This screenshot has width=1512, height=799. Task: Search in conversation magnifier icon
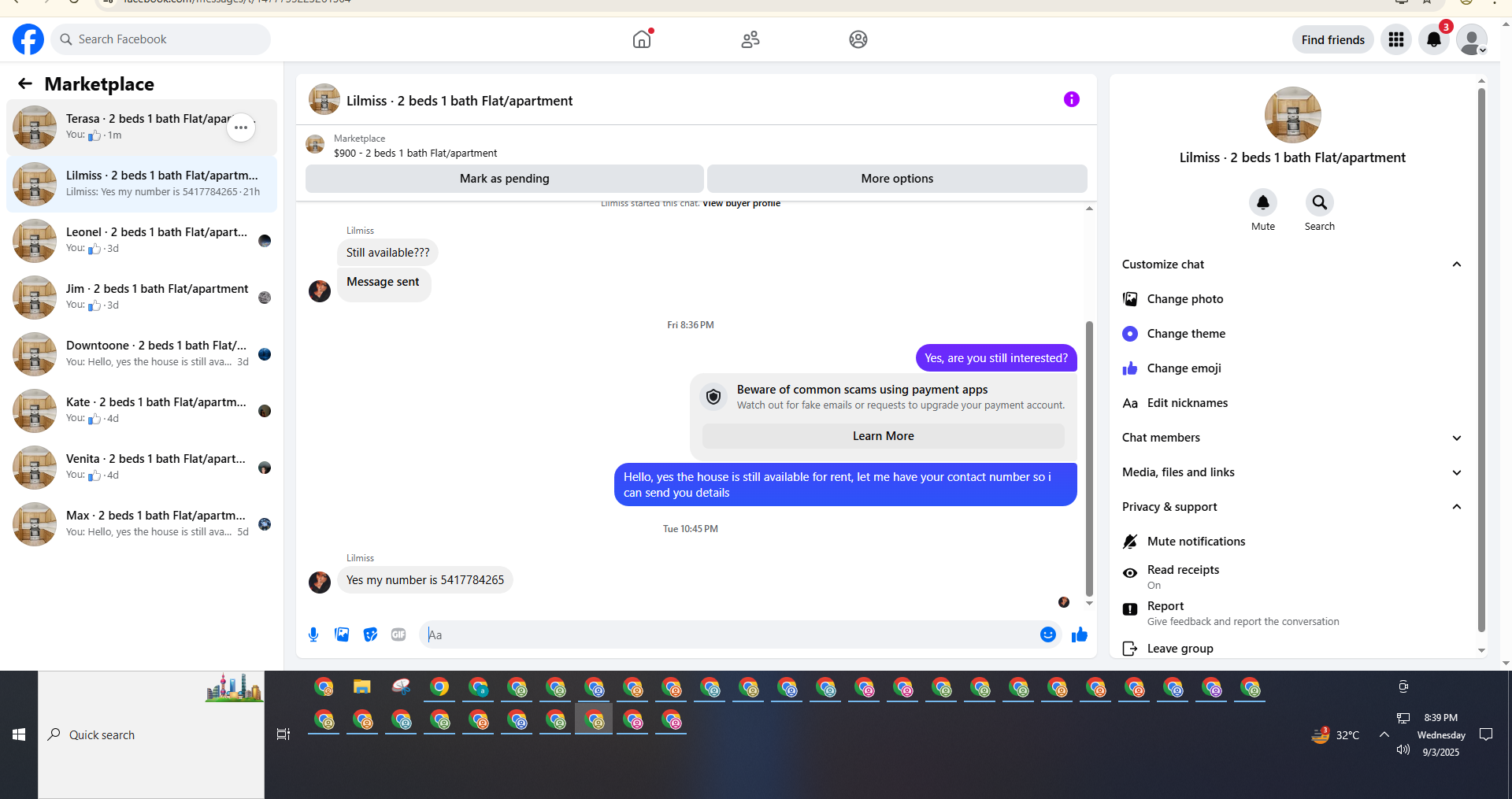click(1320, 203)
